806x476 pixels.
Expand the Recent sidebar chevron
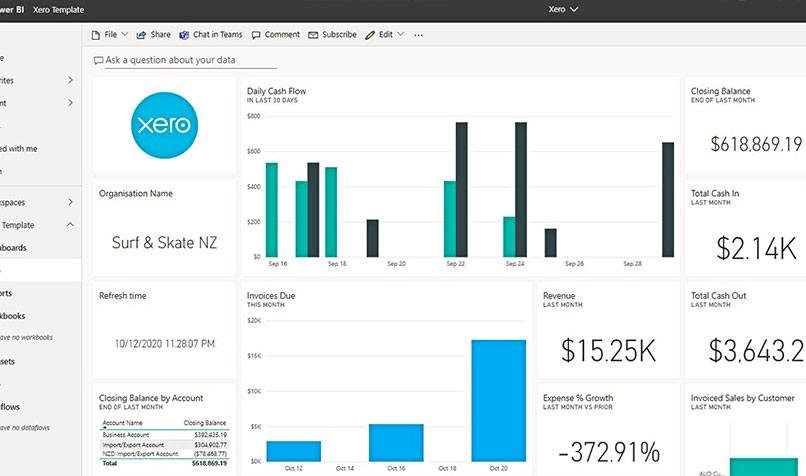coord(70,103)
